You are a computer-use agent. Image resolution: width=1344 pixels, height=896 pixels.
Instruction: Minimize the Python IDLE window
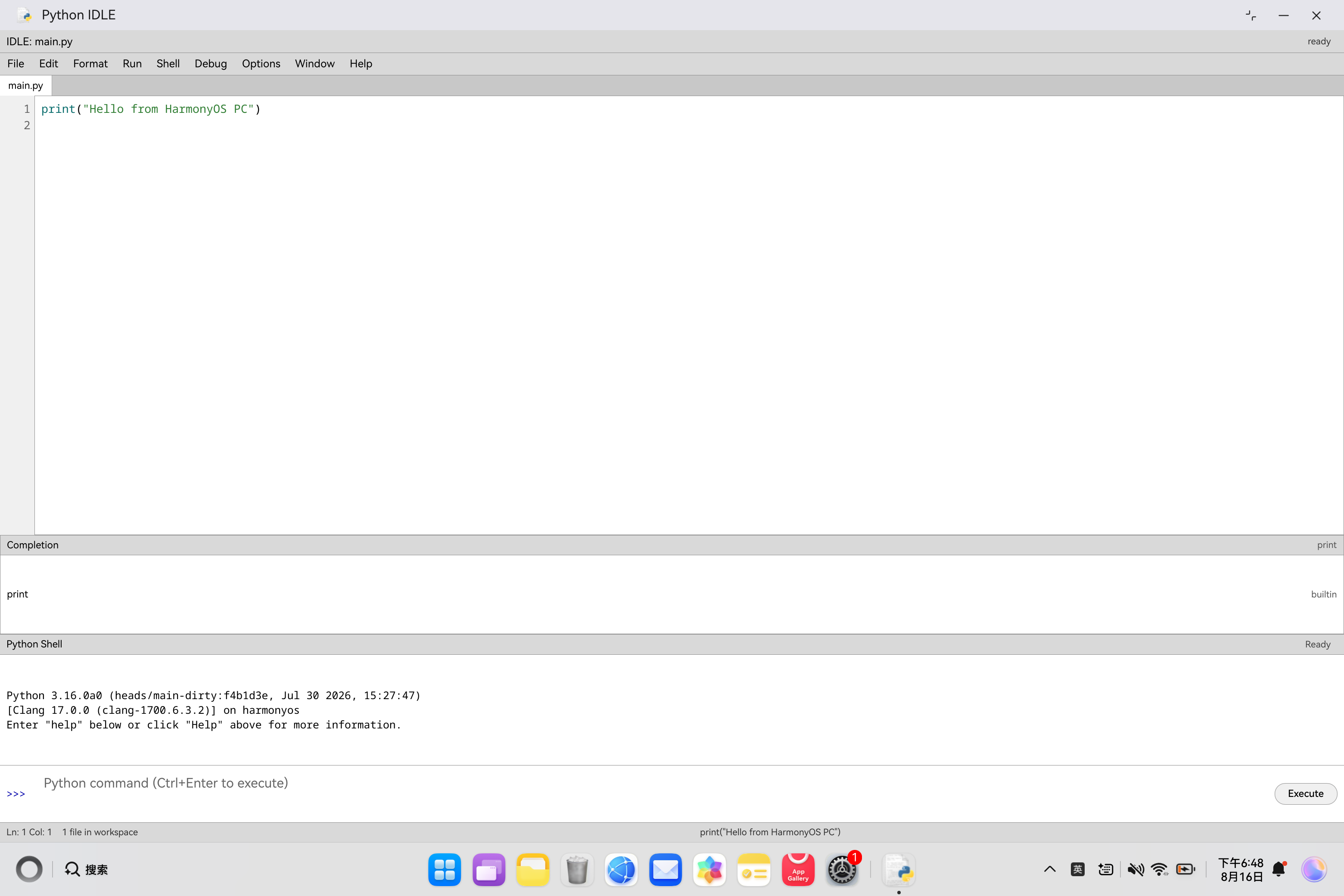1283,16
